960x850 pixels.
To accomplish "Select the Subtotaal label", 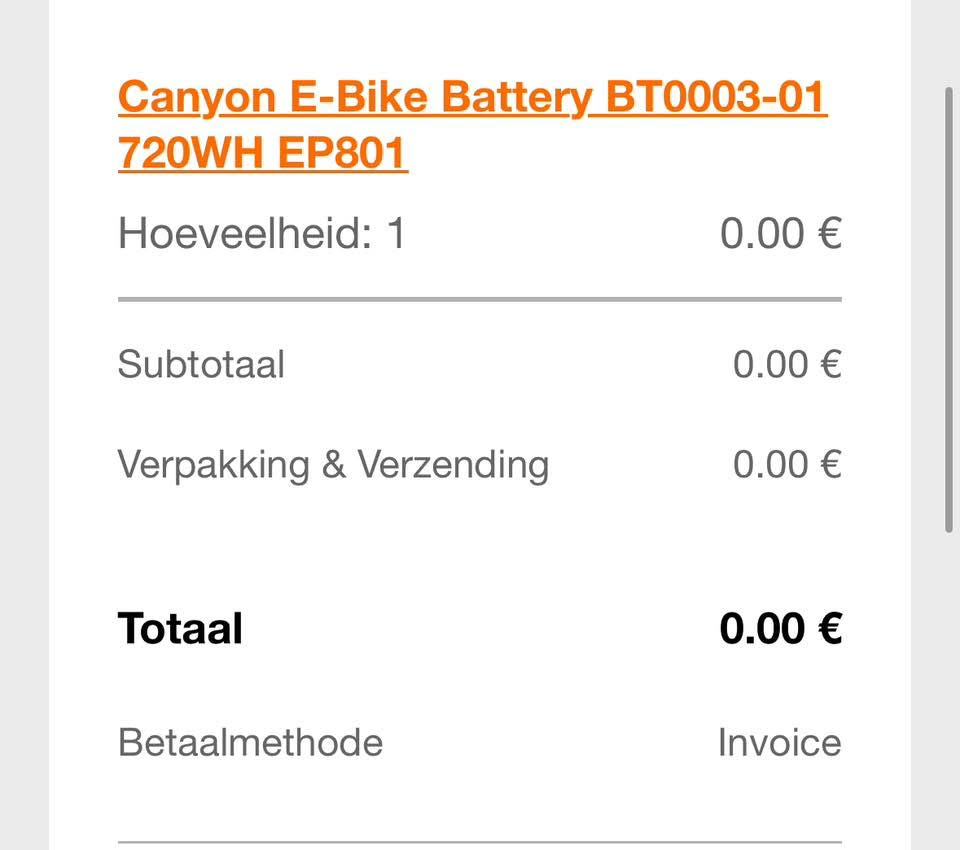I will pyautogui.click(x=201, y=364).
